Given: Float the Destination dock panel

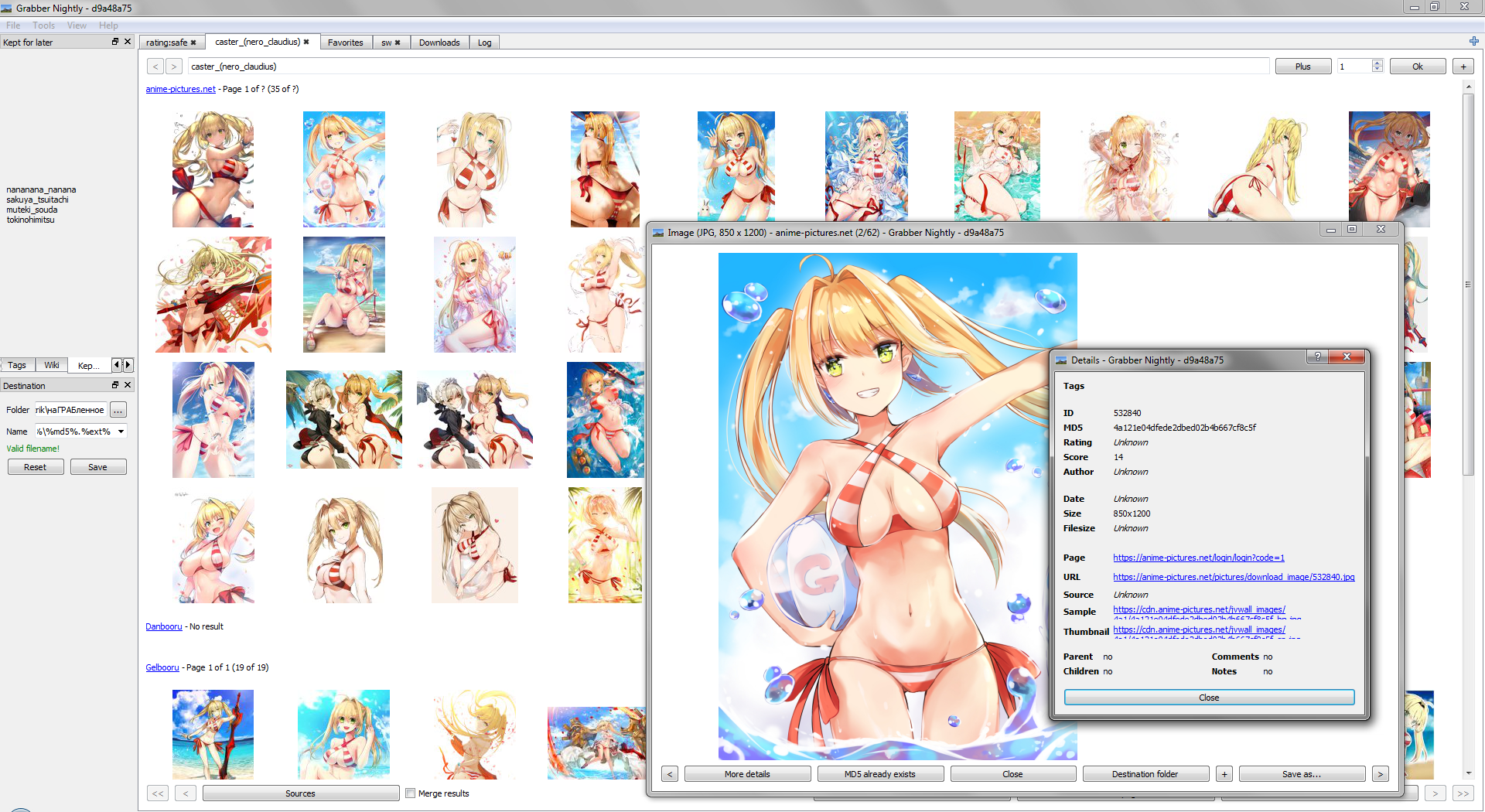Looking at the screenshot, I should point(115,385).
